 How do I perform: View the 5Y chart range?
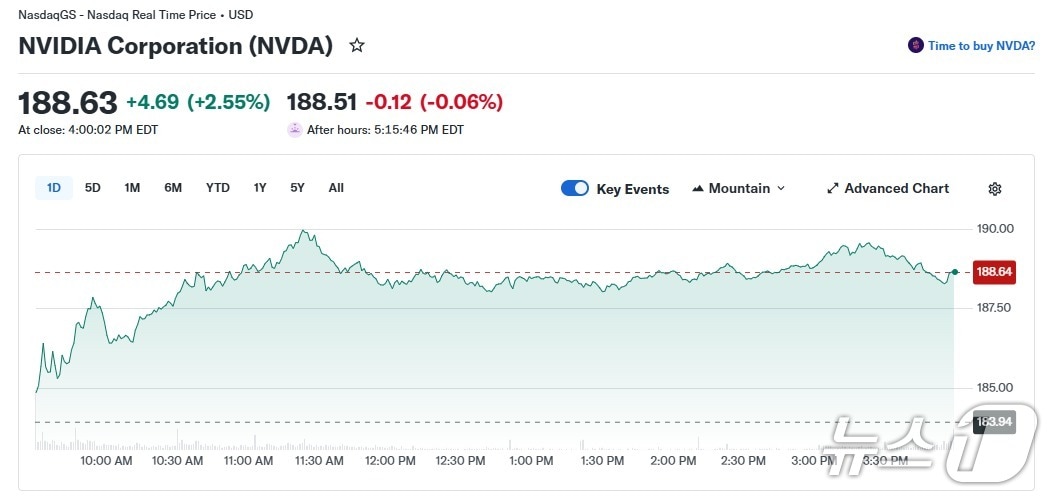(x=297, y=188)
